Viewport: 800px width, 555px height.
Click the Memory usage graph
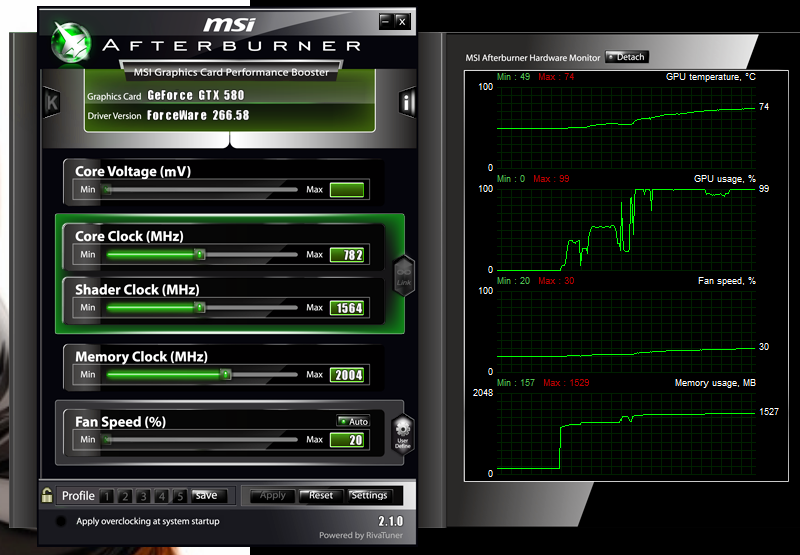point(626,433)
